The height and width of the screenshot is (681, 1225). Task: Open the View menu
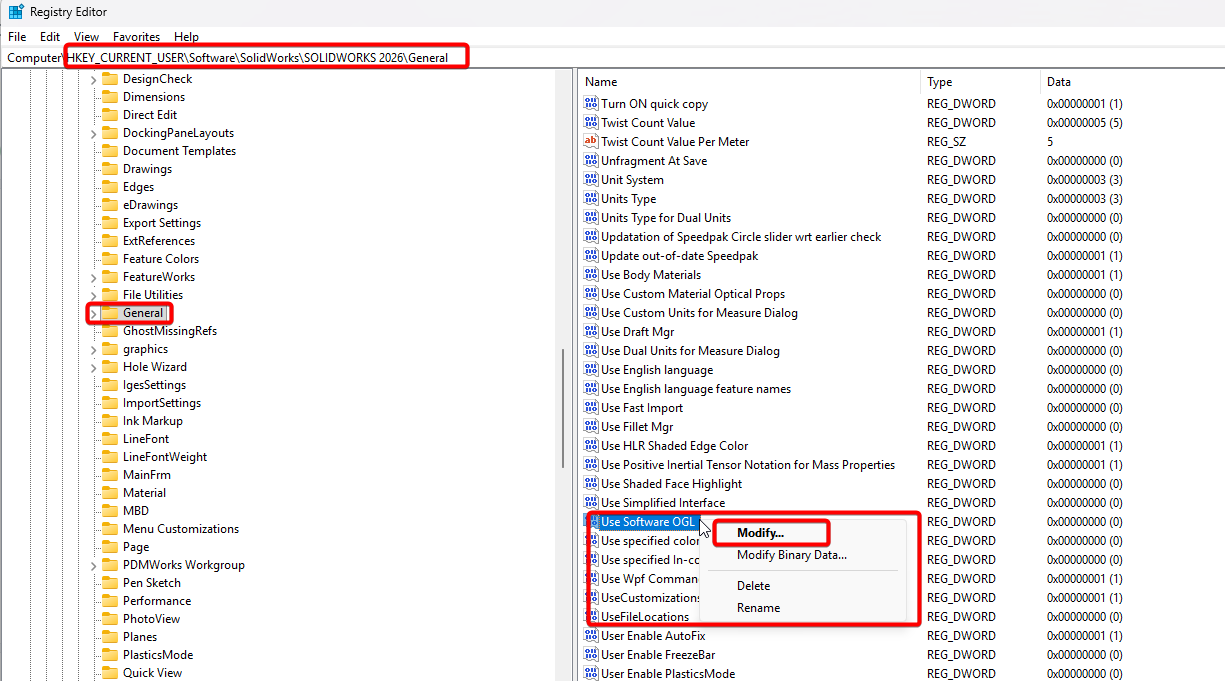point(86,36)
